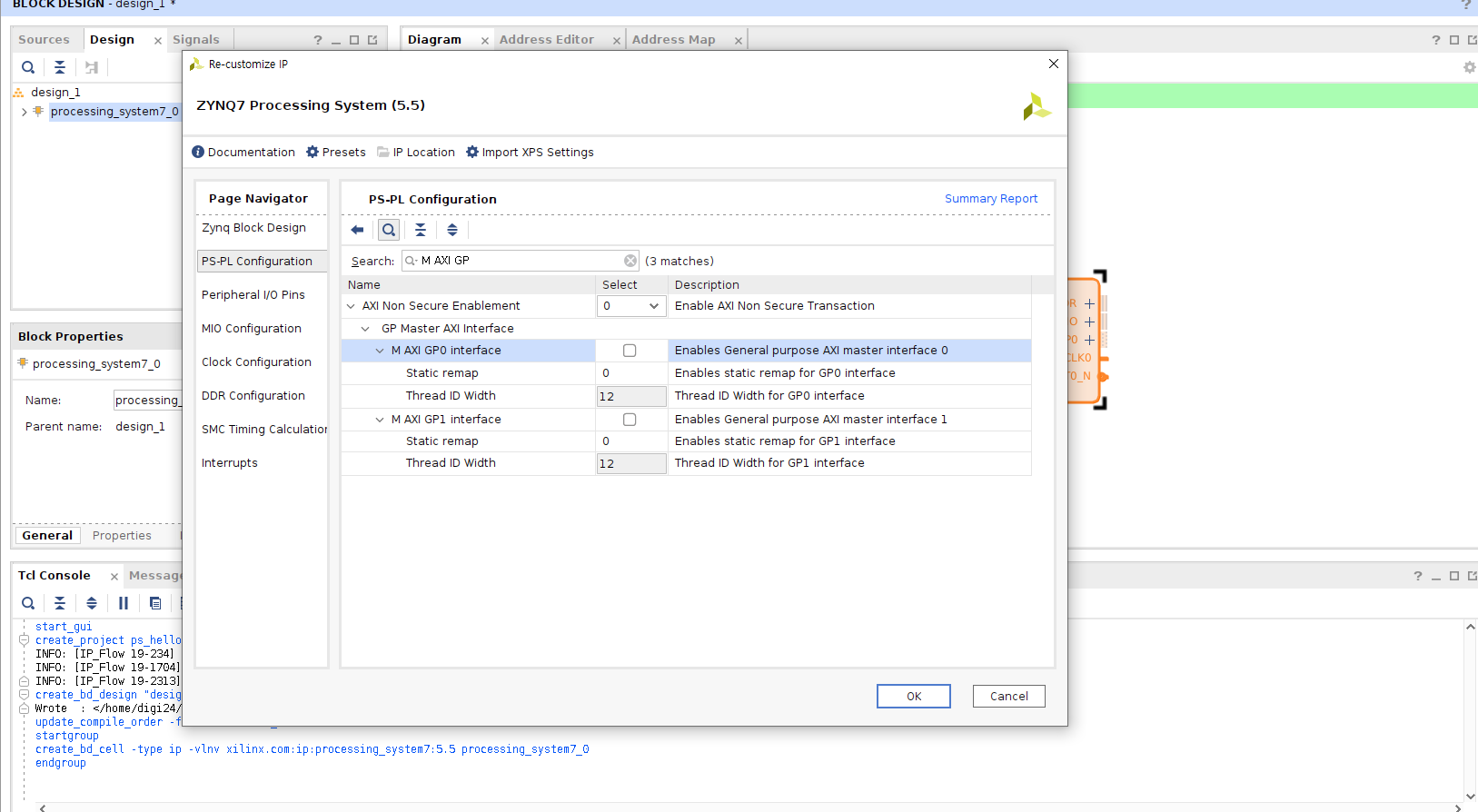The height and width of the screenshot is (812, 1478).
Task: Click search icon in Tcl Console toolbar
Action: (28, 603)
